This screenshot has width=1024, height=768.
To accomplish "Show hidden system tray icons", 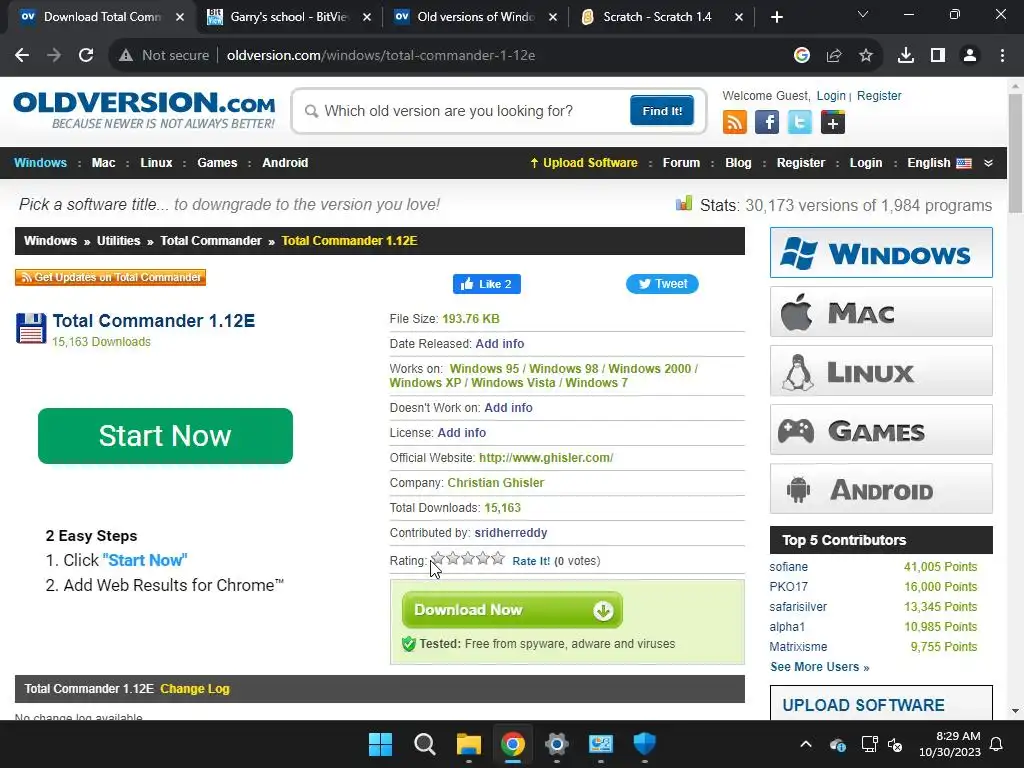I will [806, 744].
